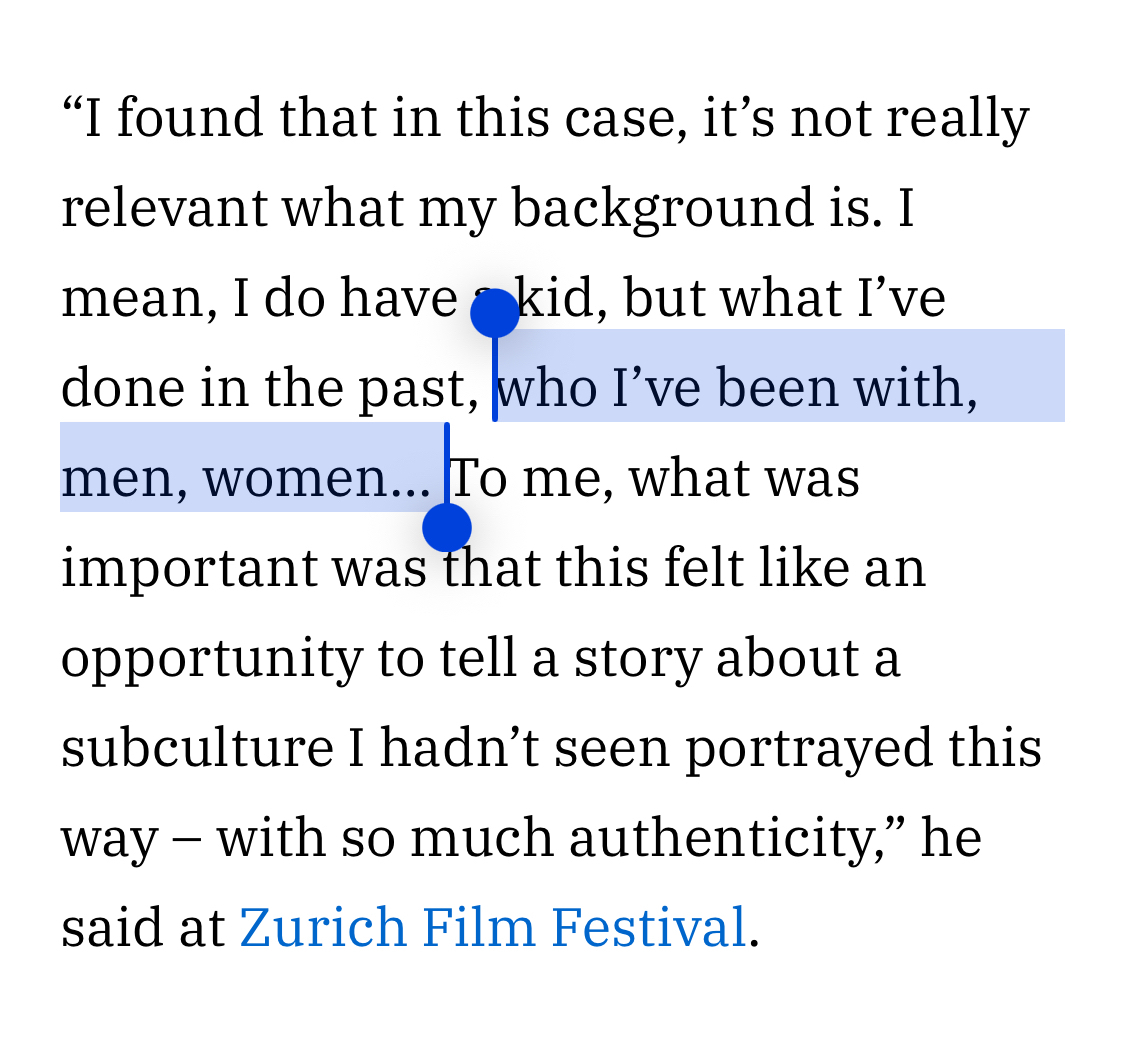Click the highlighted phrase "who I've been with"
This screenshot has width=1125, height=1041.
(x=735, y=389)
